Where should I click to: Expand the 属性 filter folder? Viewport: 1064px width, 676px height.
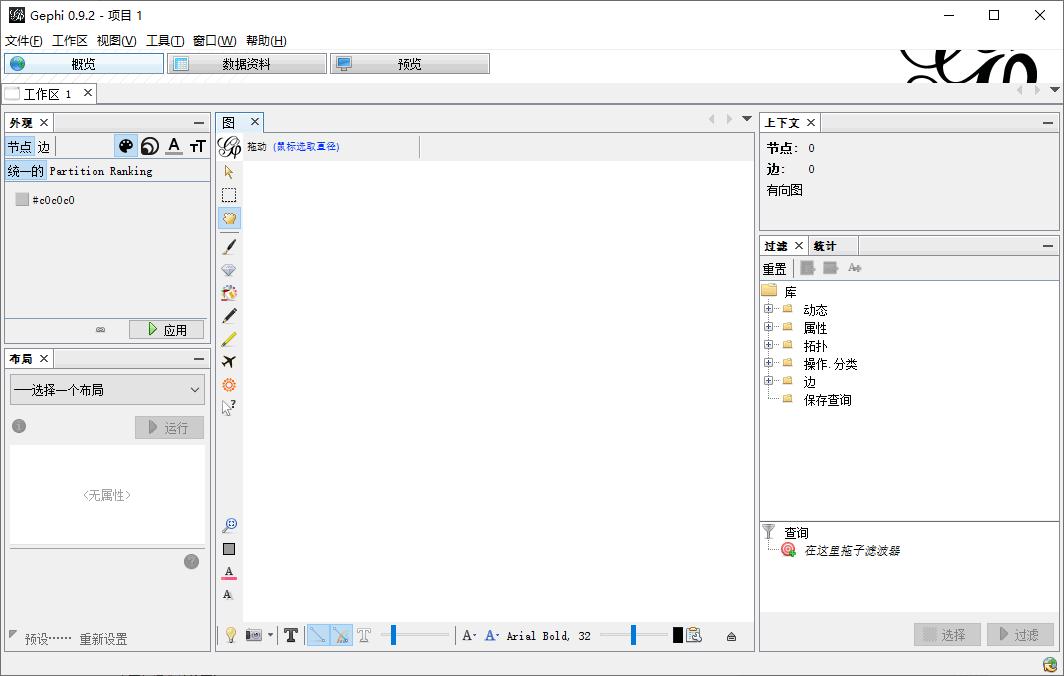pyautogui.click(x=768, y=326)
